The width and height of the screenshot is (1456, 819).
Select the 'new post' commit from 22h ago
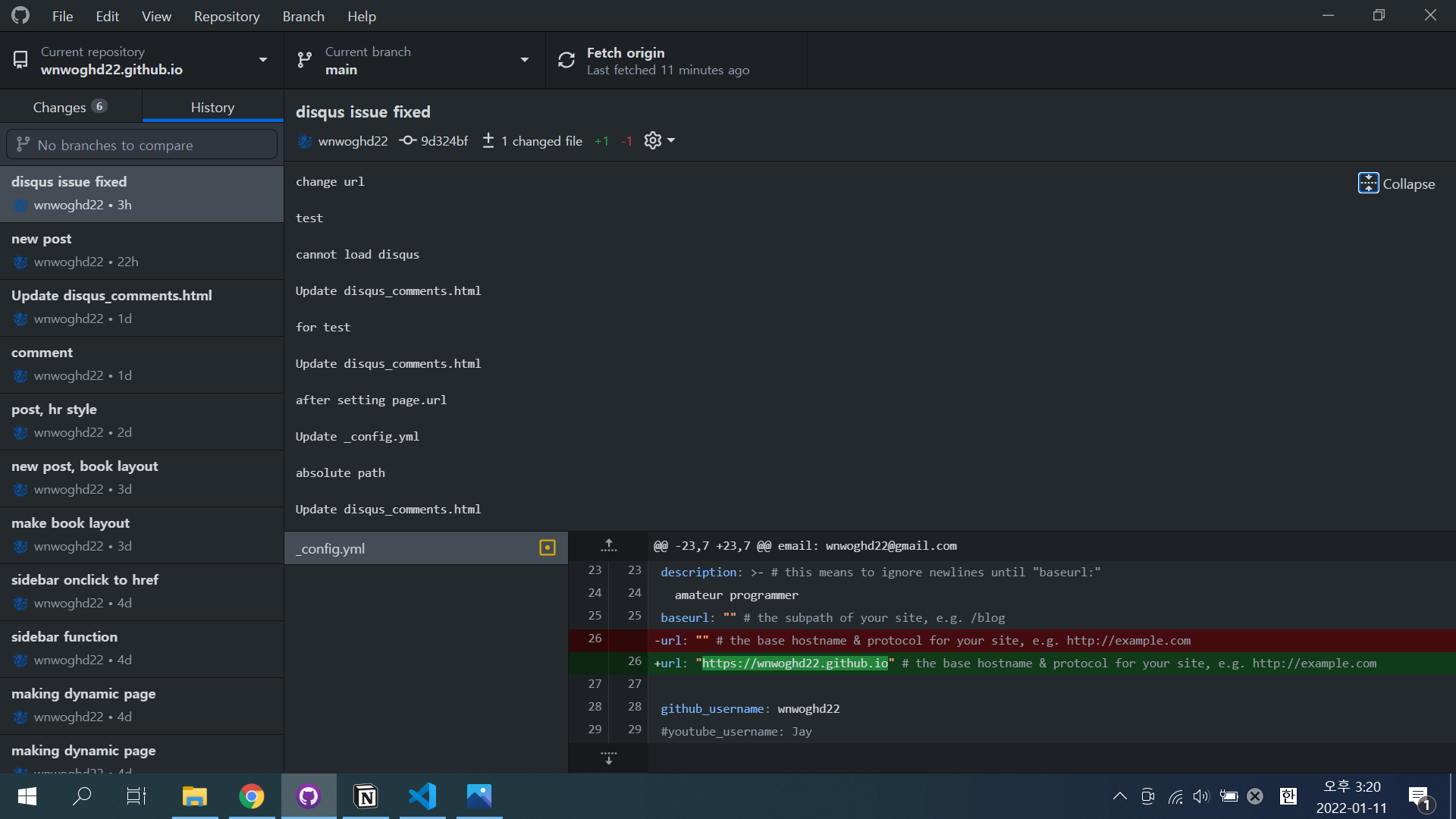(x=142, y=250)
